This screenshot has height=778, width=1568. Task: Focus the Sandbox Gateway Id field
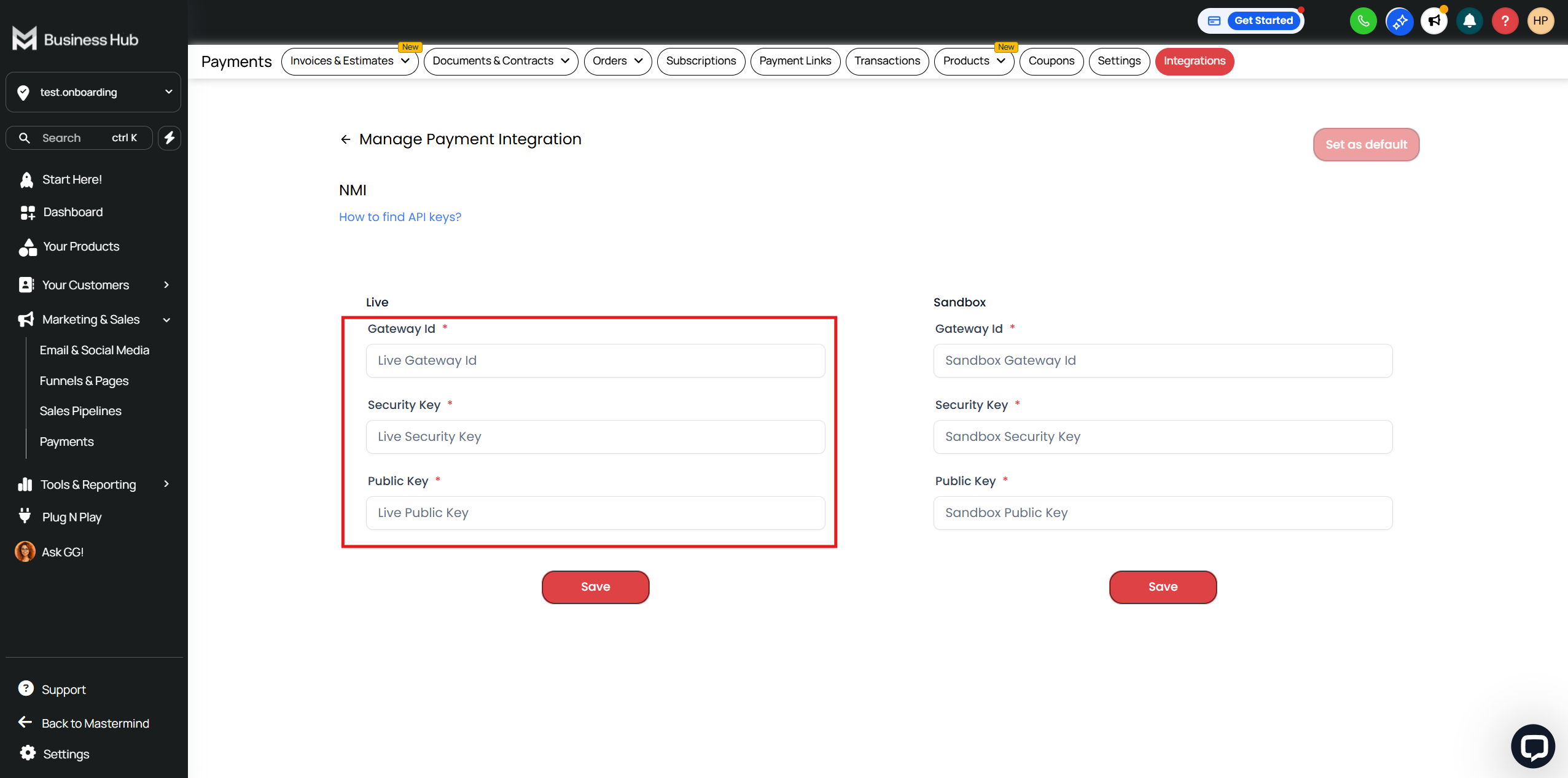(x=1163, y=360)
